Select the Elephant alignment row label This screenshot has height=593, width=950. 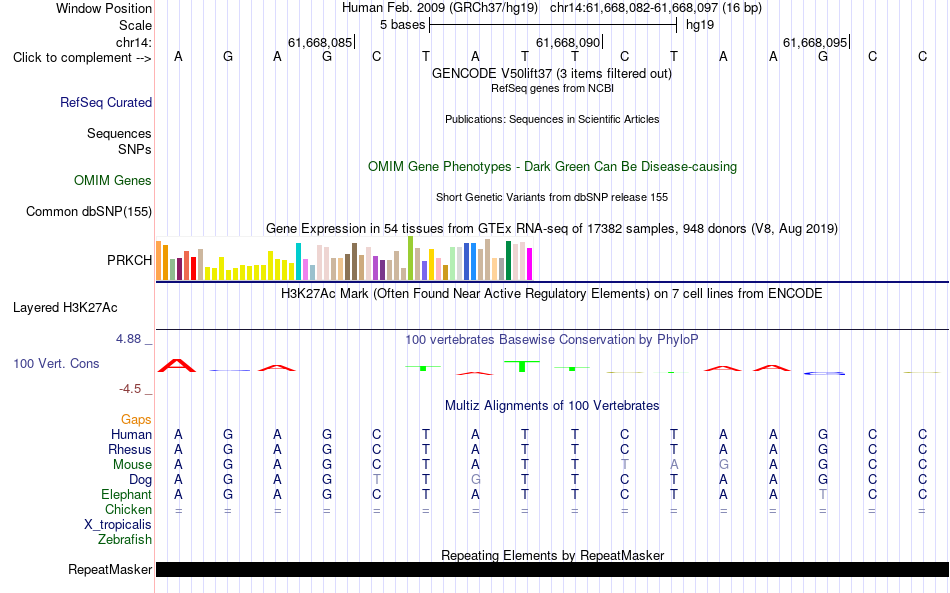coord(127,495)
